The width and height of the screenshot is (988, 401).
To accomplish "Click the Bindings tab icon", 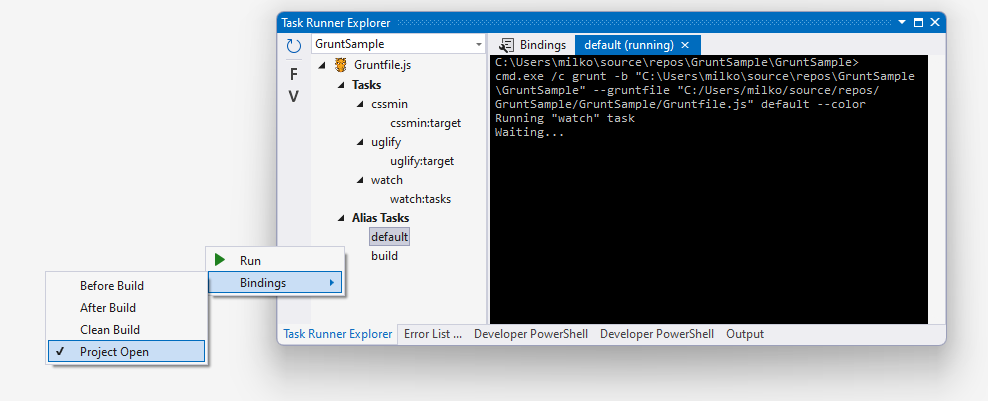I will point(505,45).
